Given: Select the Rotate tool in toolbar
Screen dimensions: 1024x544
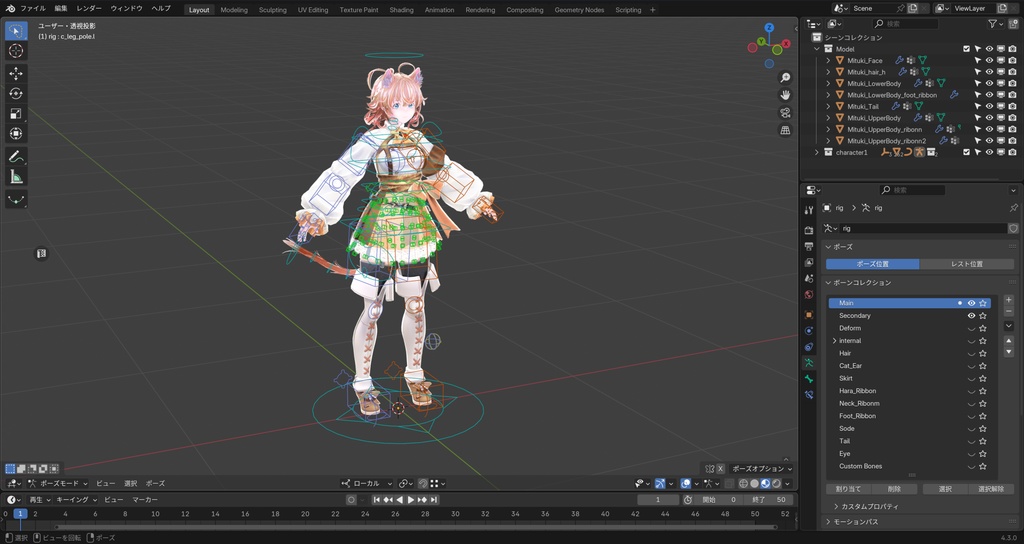Looking at the screenshot, I should [x=16, y=93].
